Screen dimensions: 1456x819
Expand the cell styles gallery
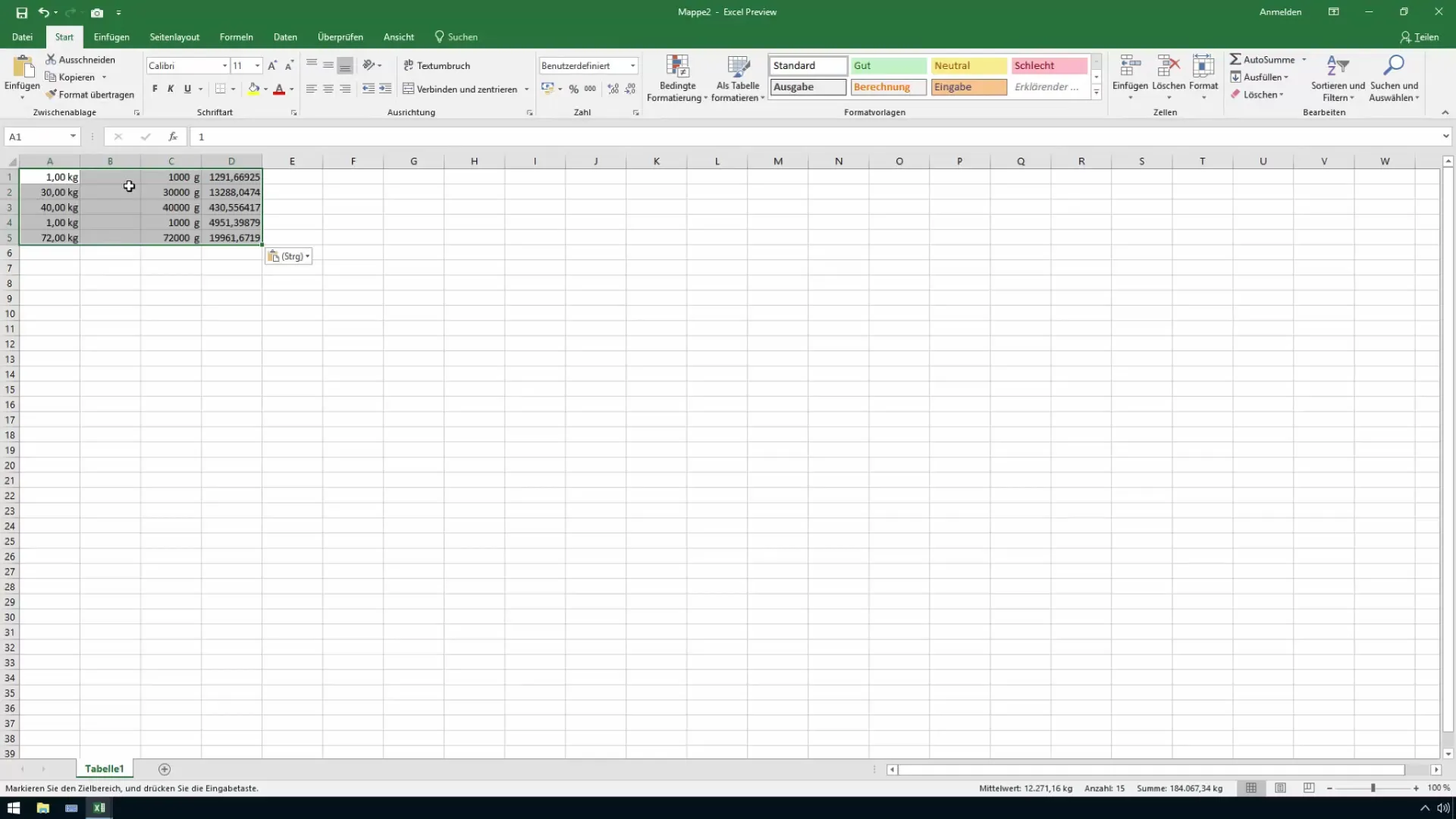point(1096,93)
